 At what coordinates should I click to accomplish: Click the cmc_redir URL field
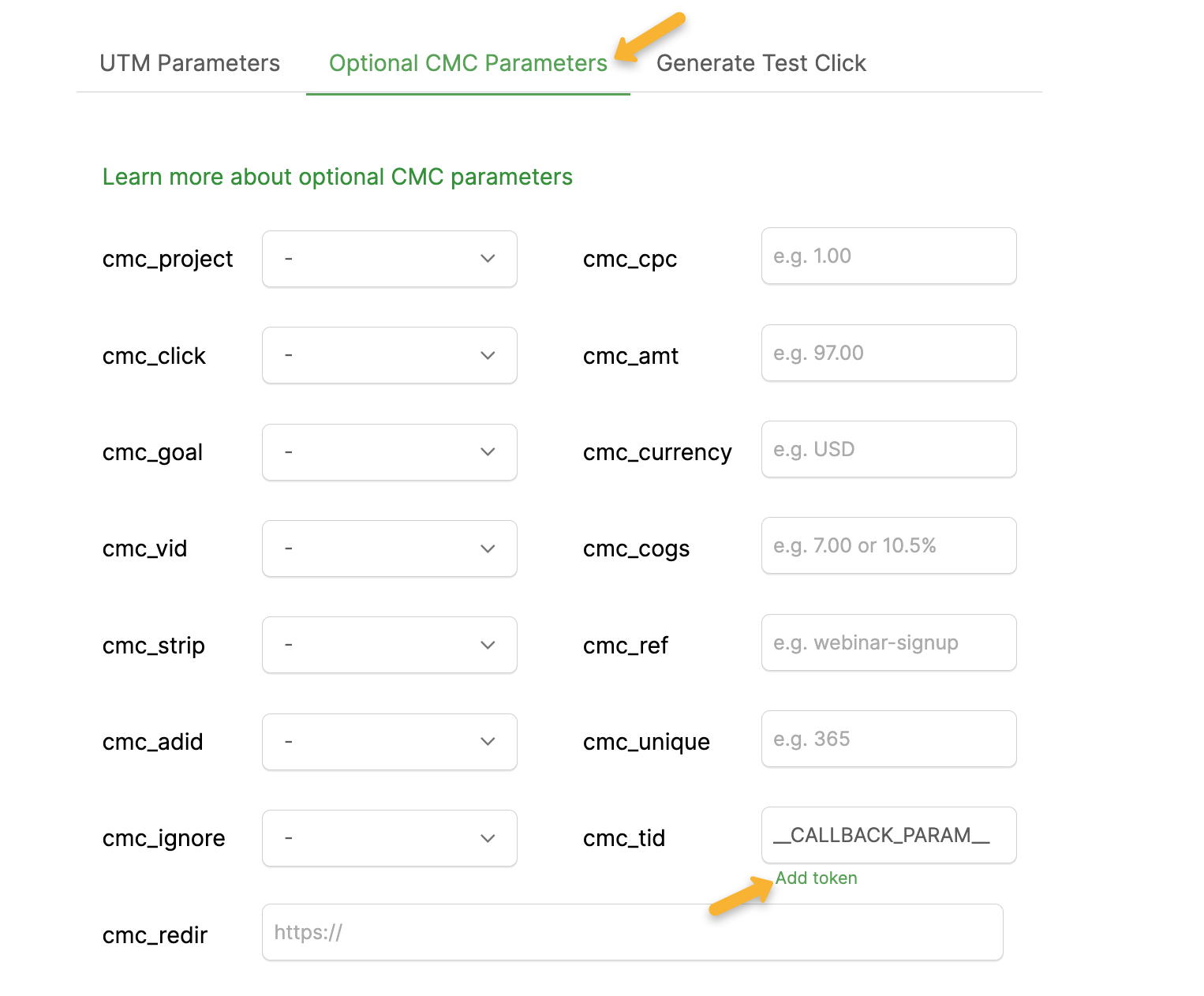(x=632, y=932)
